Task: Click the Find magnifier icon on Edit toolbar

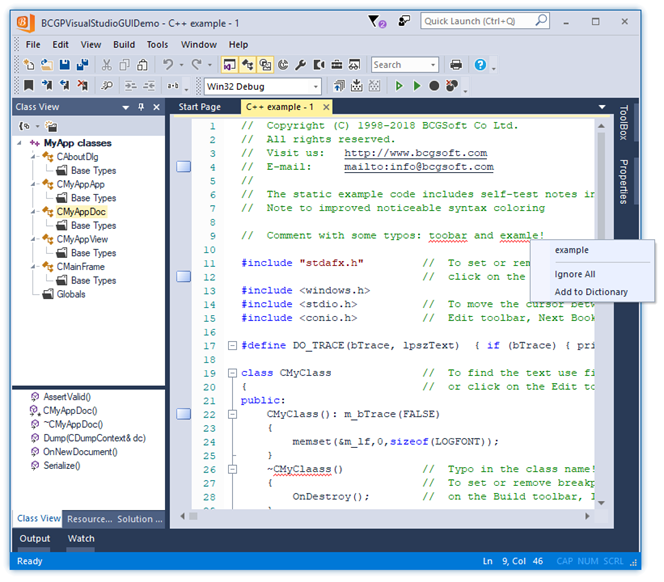Action: (106, 86)
